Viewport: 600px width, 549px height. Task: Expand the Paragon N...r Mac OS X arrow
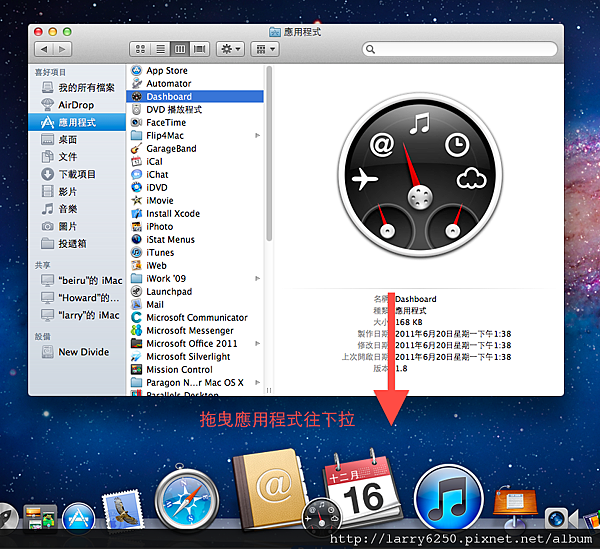[x=258, y=383]
